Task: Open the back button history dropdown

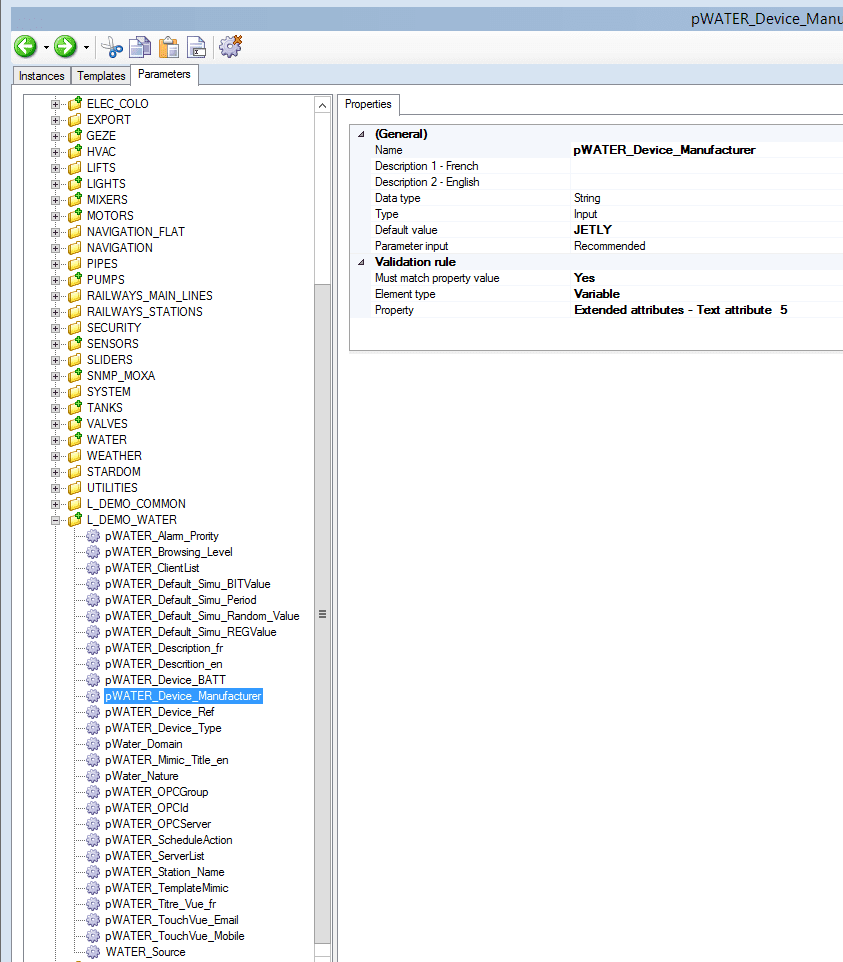Action: click(x=46, y=47)
